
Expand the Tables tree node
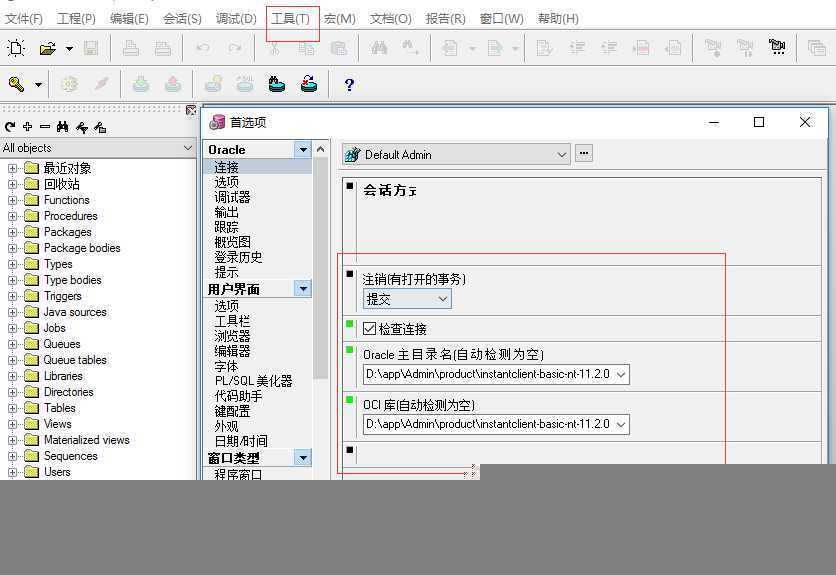[12, 409]
